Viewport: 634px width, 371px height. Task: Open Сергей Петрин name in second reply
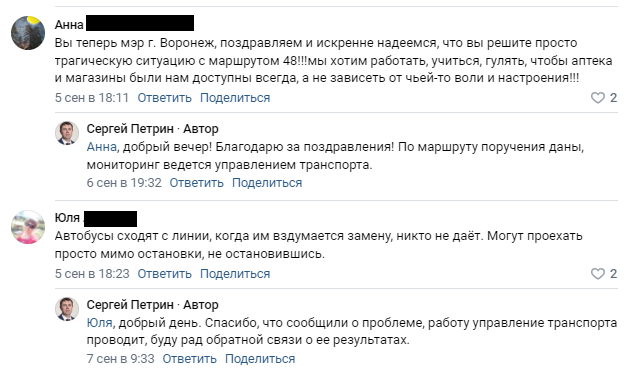pos(130,305)
